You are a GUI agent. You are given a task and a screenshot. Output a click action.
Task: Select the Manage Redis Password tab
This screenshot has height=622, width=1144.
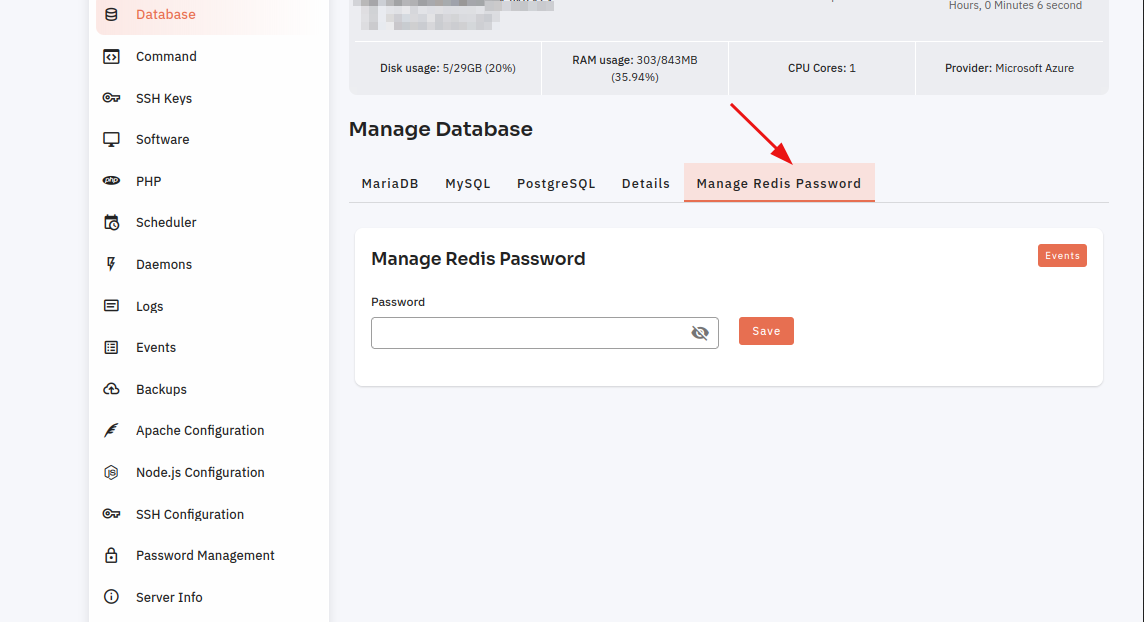779,183
